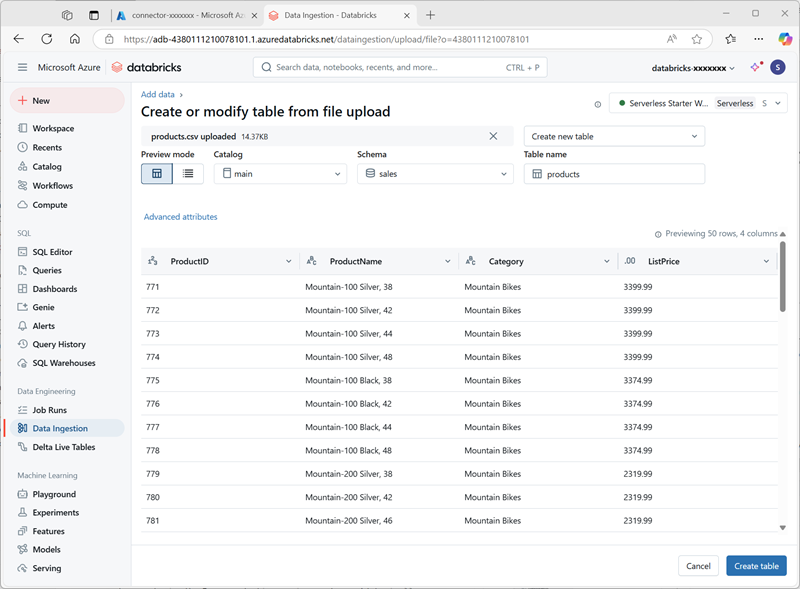This screenshot has width=800, height=589.
Task: Change Category column data type icon
Action: pos(471,261)
